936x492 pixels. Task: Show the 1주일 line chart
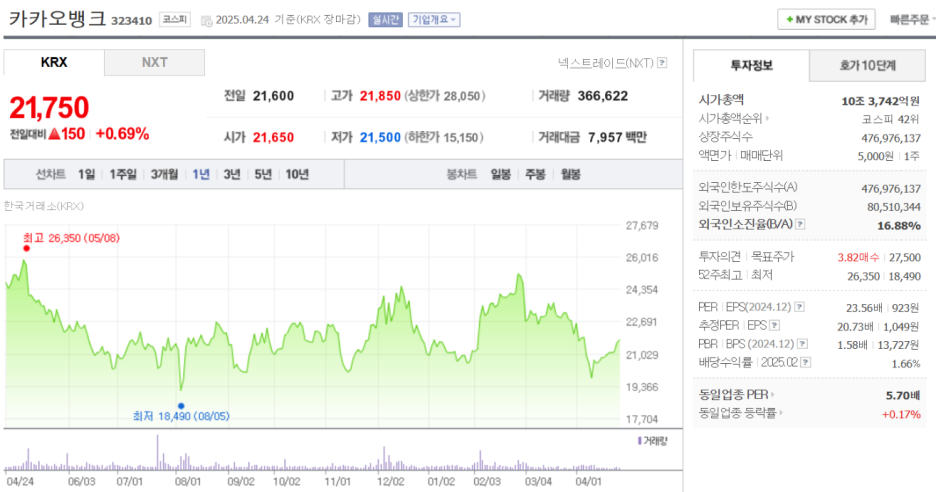pyautogui.click(x=123, y=174)
